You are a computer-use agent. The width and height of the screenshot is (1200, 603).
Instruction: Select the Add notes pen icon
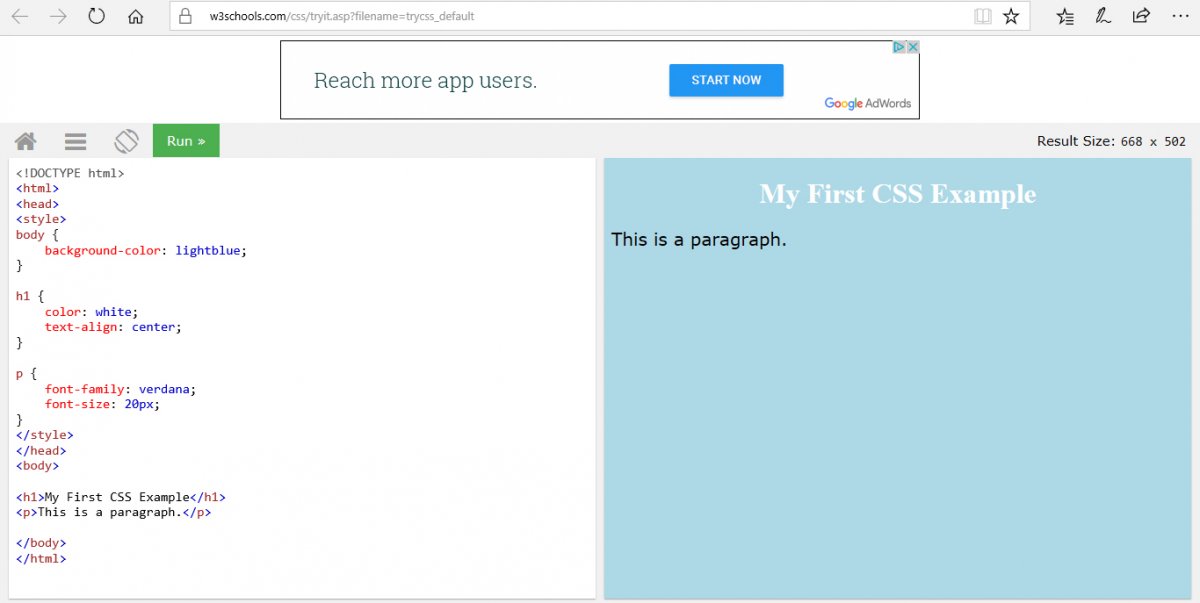[1103, 16]
